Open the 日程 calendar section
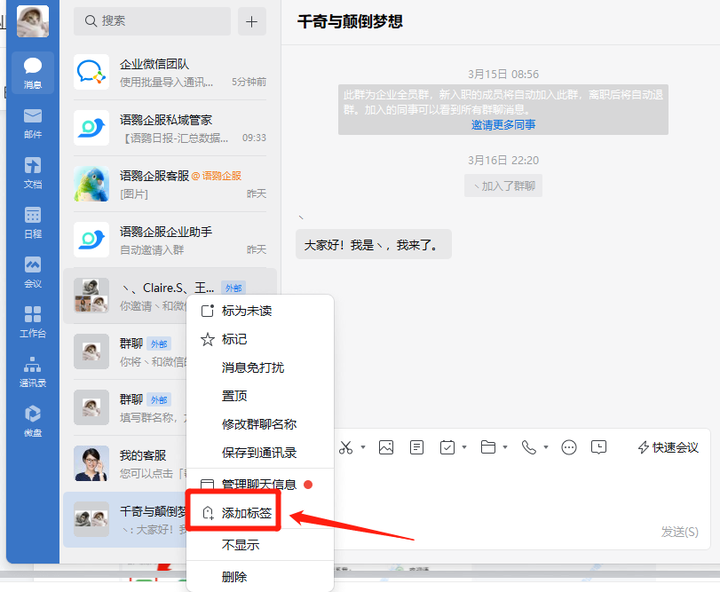Image resolution: width=720 pixels, height=592 pixels. [33, 221]
